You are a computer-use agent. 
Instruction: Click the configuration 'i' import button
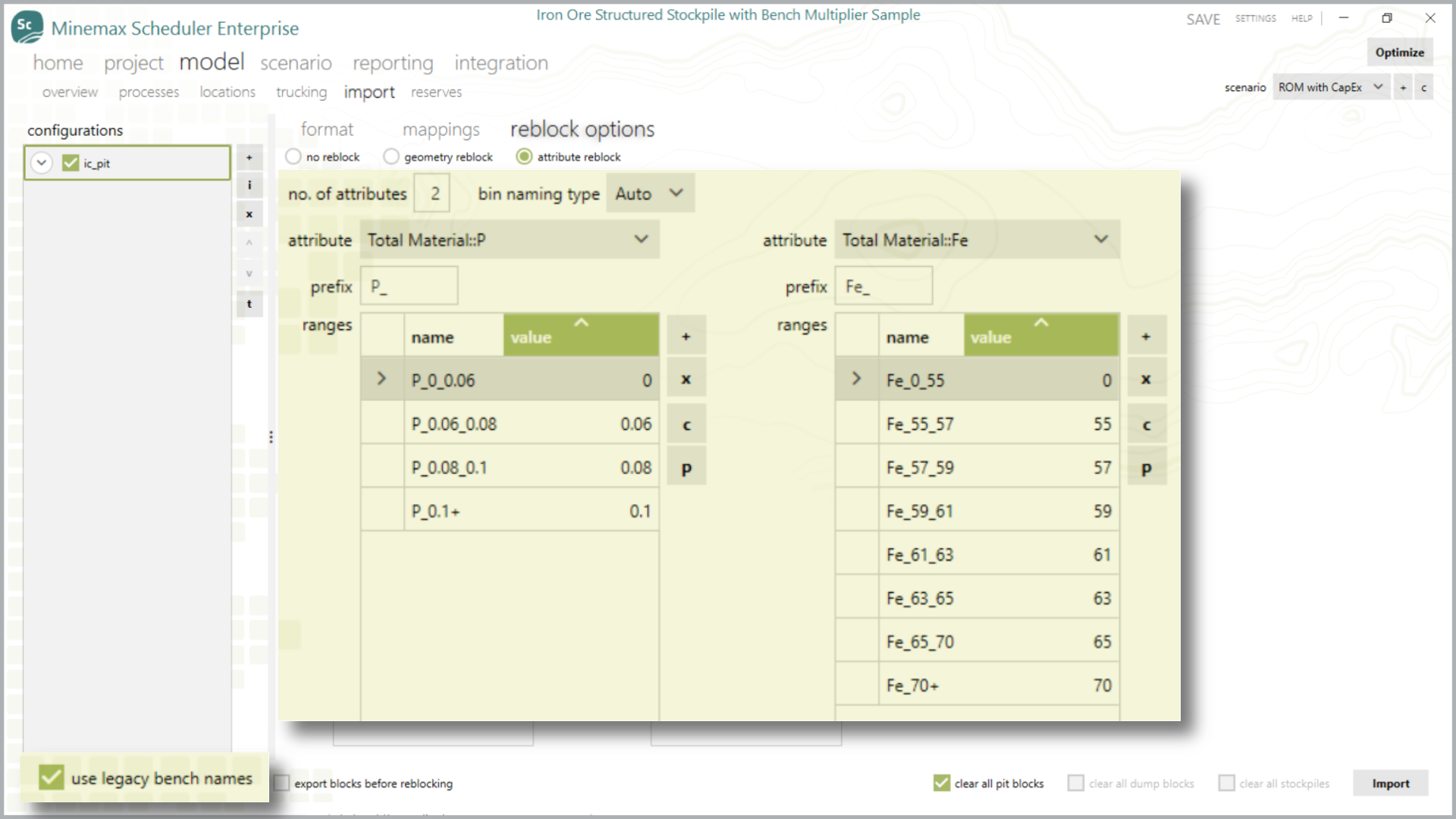click(249, 185)
